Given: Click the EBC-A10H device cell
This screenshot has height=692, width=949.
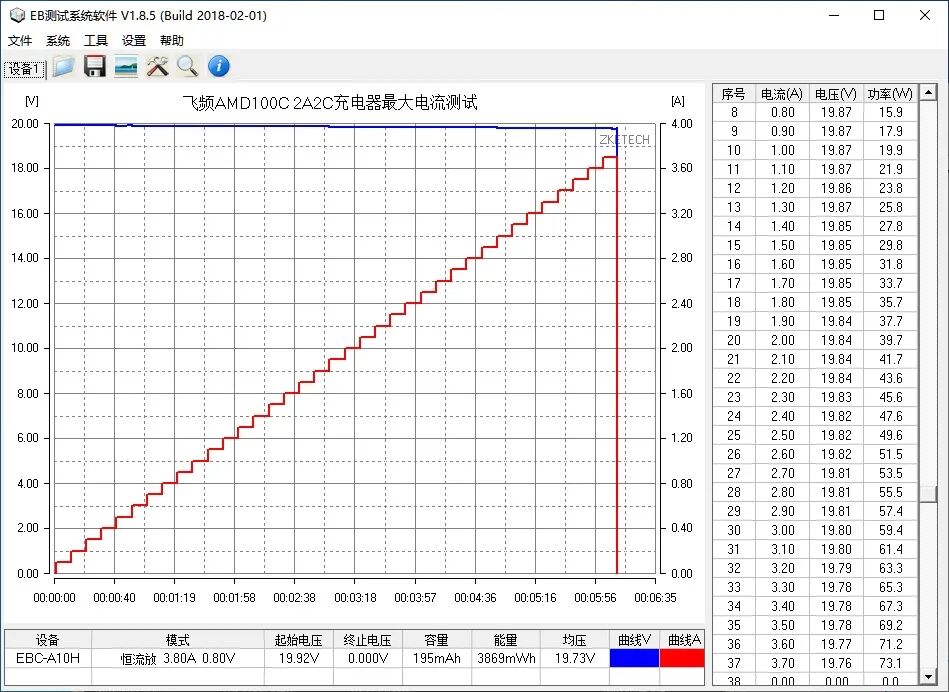Looking at the screenshot, I should [48, 658].
